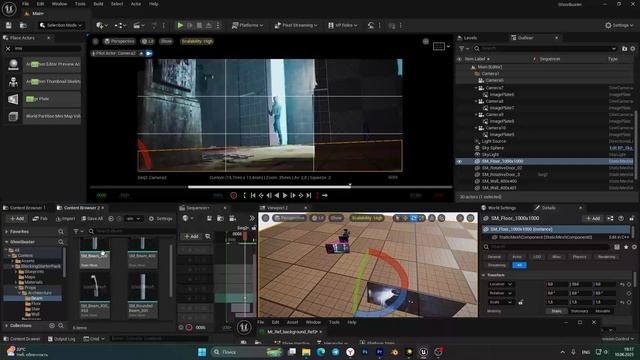Viewport: 640px width, 360px height.
Task: Click the Windows Start button in taskbar
Action: [202, 352]
